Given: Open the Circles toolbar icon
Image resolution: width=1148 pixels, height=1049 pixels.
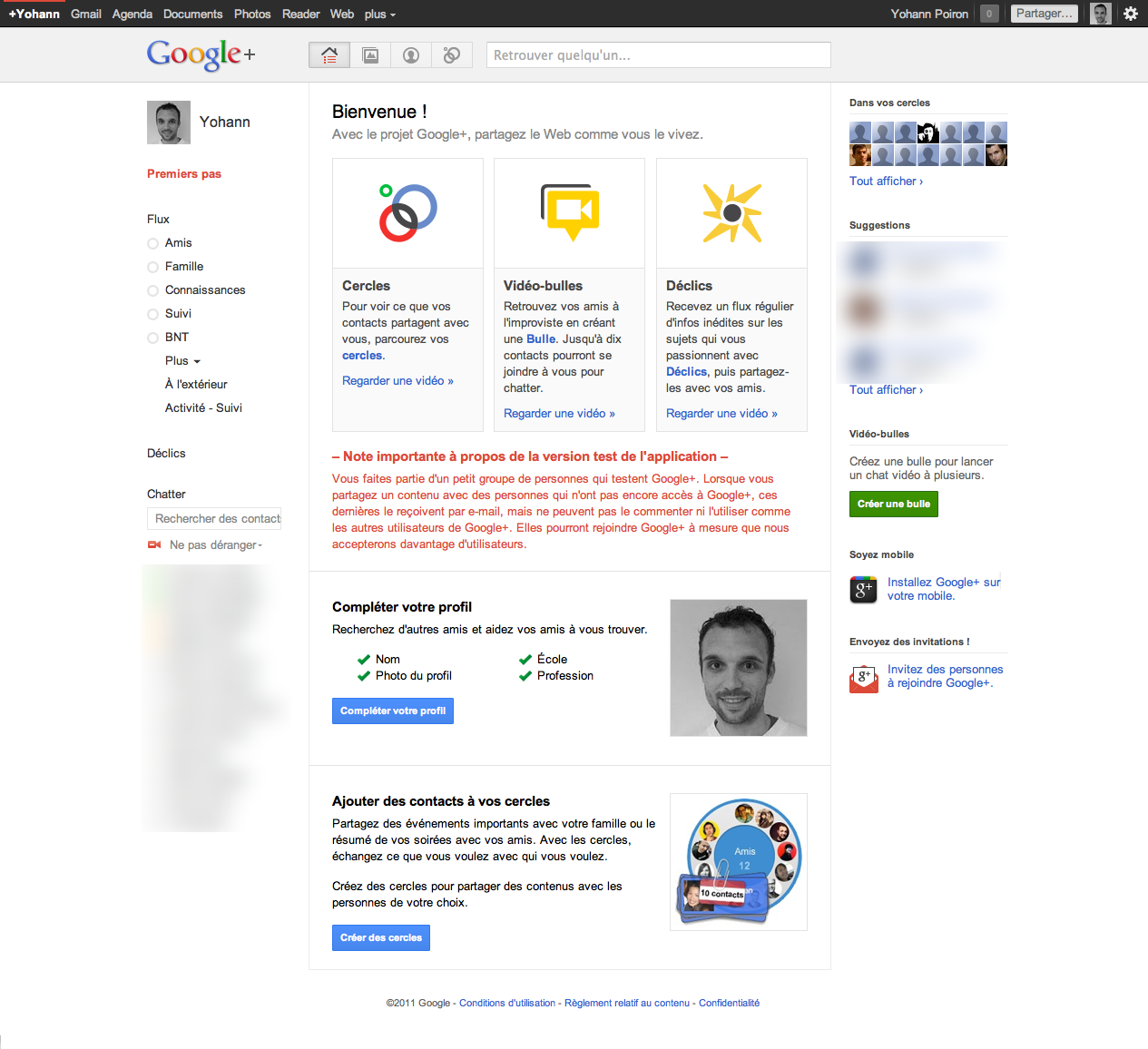Looking at the screenshot, I should tap(451, 55).
